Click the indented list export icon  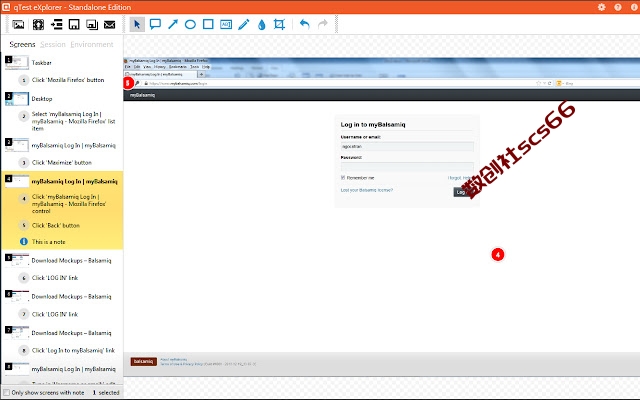coord(57,24)
